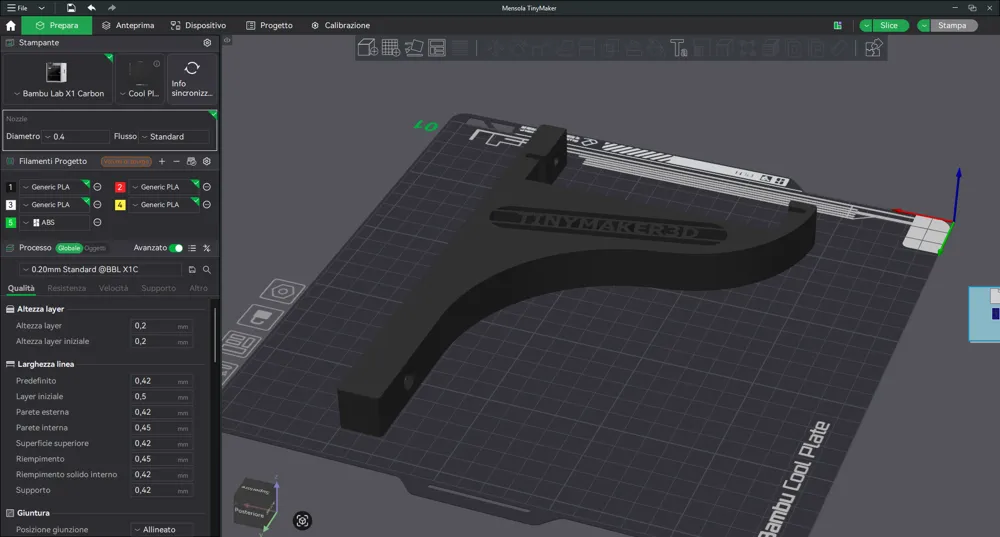The width and height of the screenshot is (1000, 537).
Task: Open the File menu
Action: point(17,8)
